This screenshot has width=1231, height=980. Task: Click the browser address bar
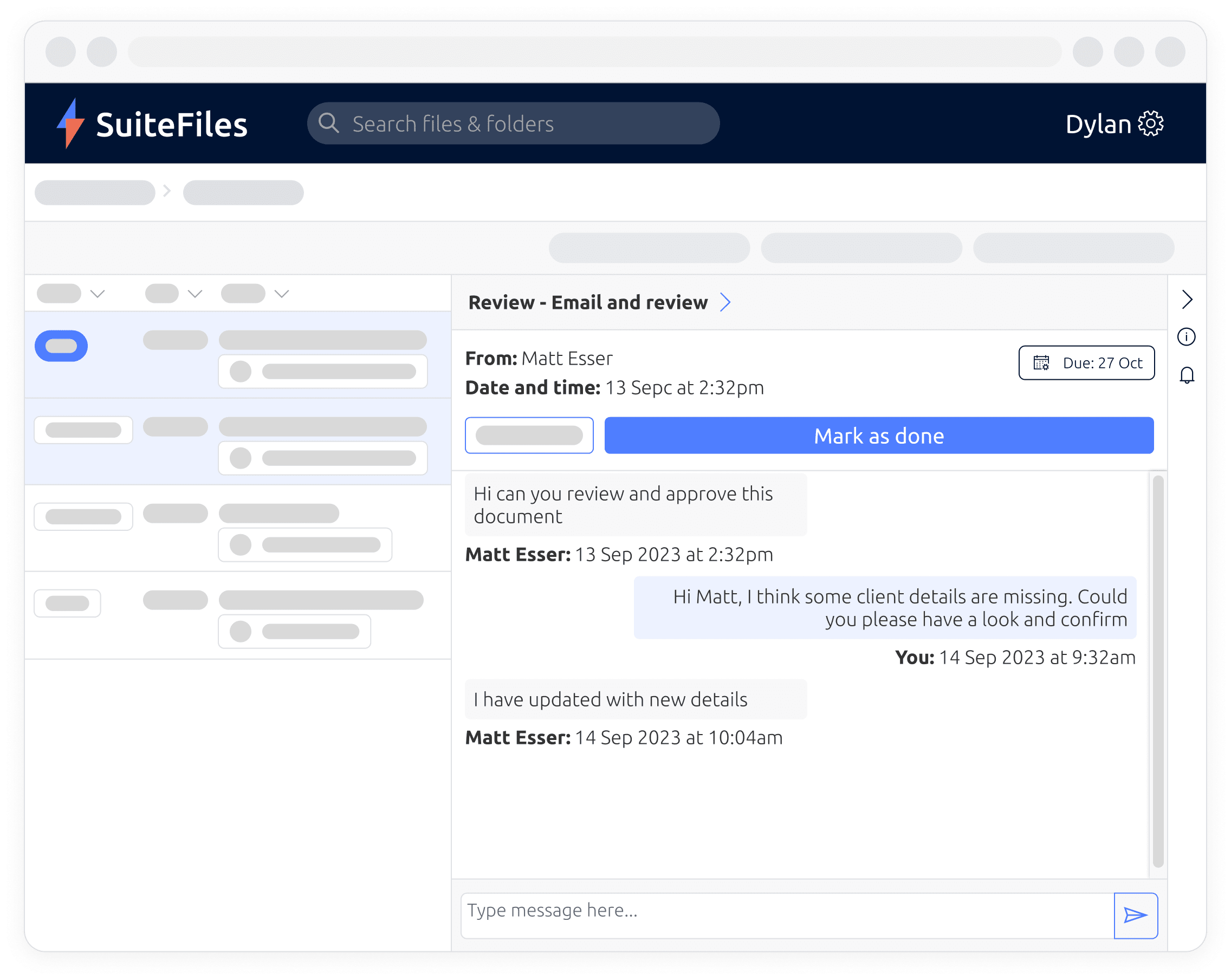[x=594, y=51]
